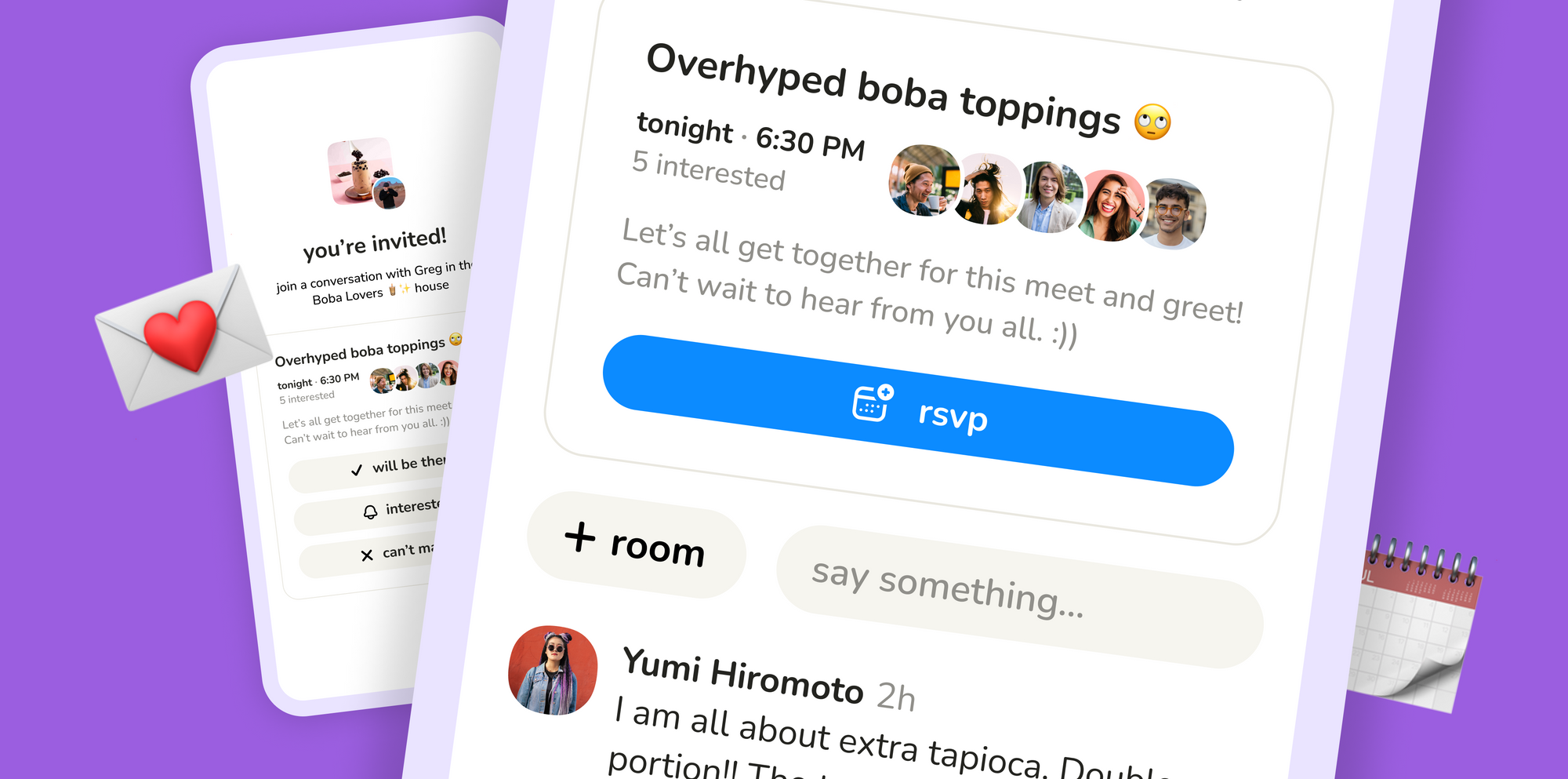Click the smiling woman in pink avatar
Image resolution: width=1568 pixels, height=779 pixels.
(x=1112, y=206)
